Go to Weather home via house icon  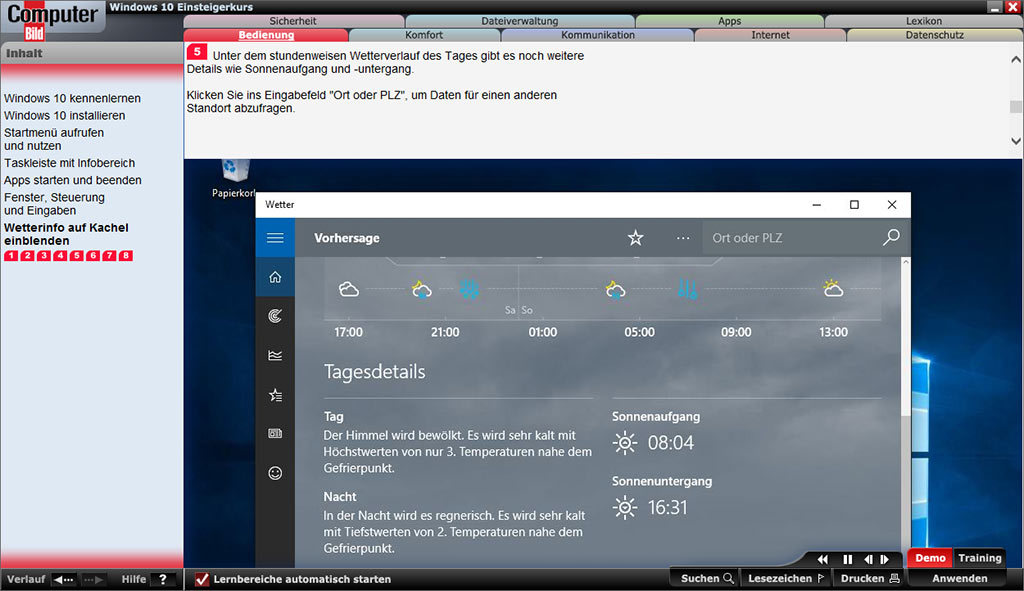[x=275, y=277]
